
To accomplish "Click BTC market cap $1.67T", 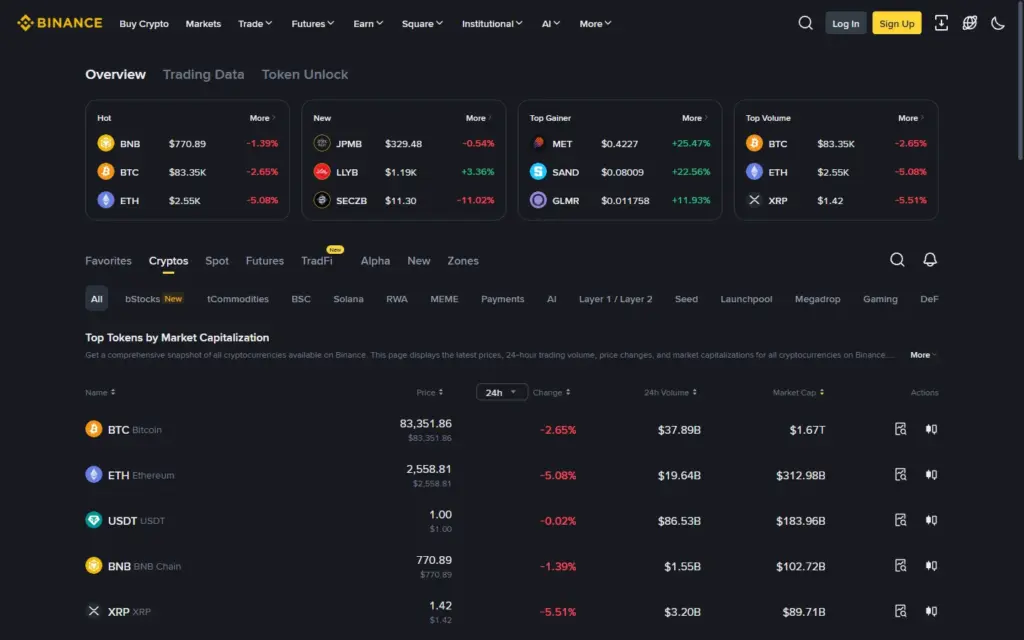I will (807, 430).
